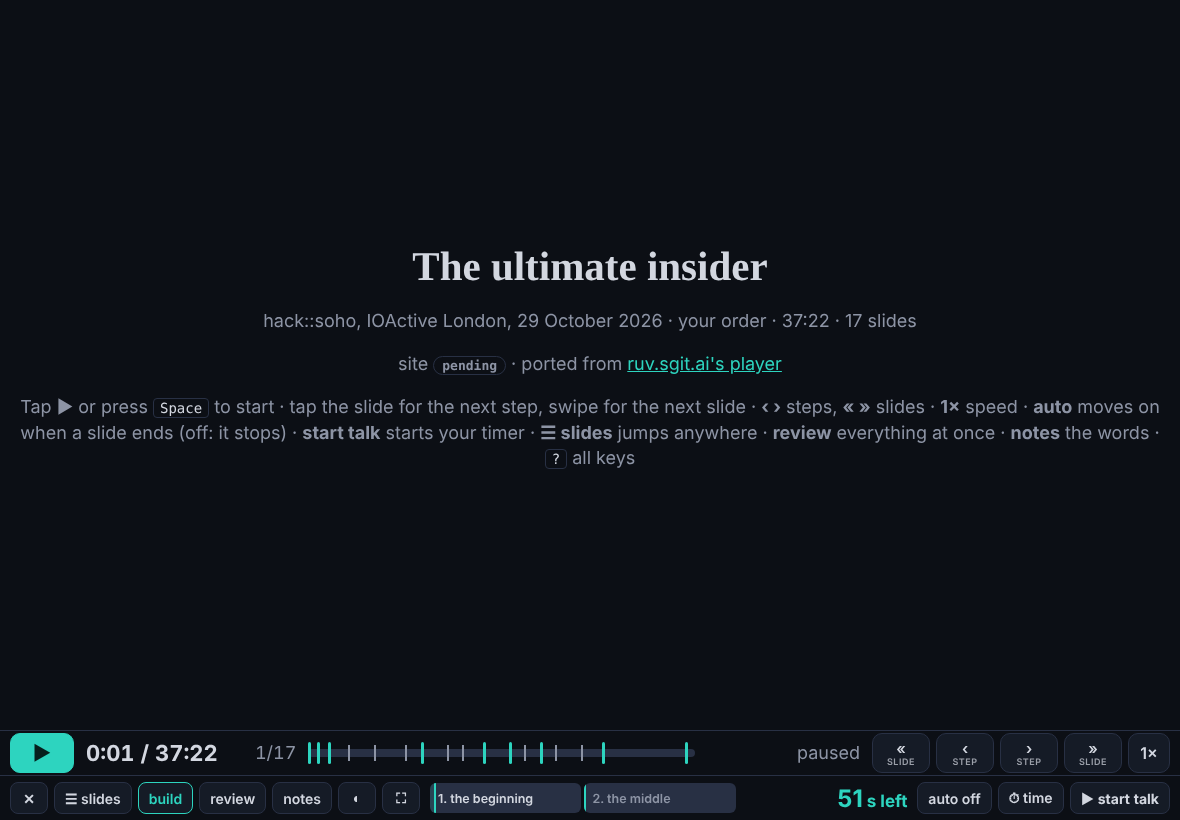The height and width of the screenshot is (820, 1180).
Task: Click the 'Space' key hint
Action: point(181,408)
